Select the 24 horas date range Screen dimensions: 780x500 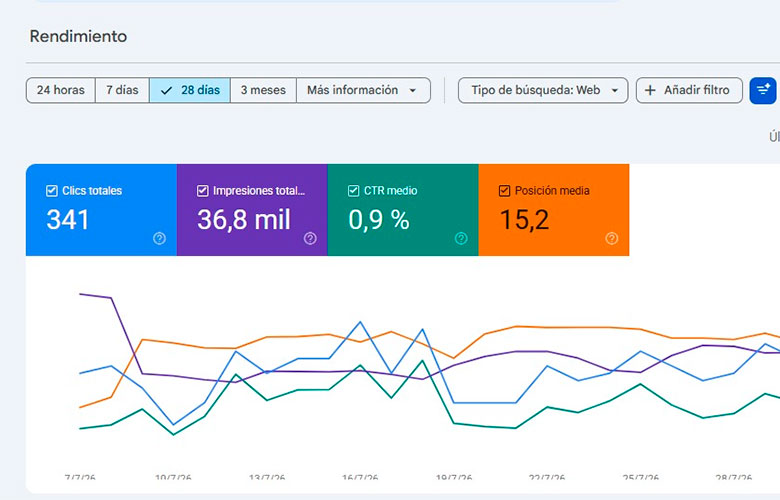click(x=61, y=90)
